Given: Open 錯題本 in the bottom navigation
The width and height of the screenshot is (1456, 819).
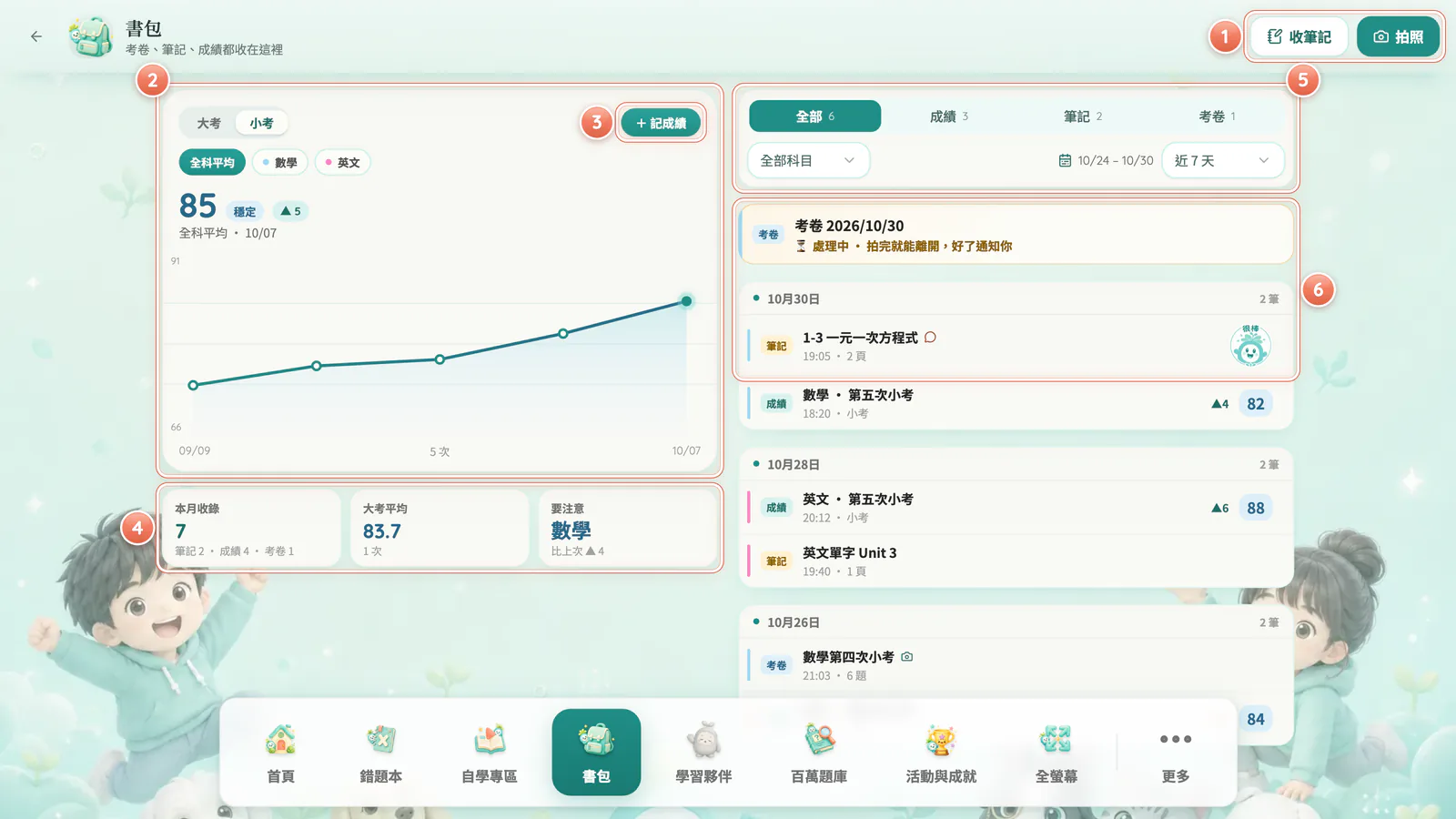Looking at the screenshot, I should (381, 753).
